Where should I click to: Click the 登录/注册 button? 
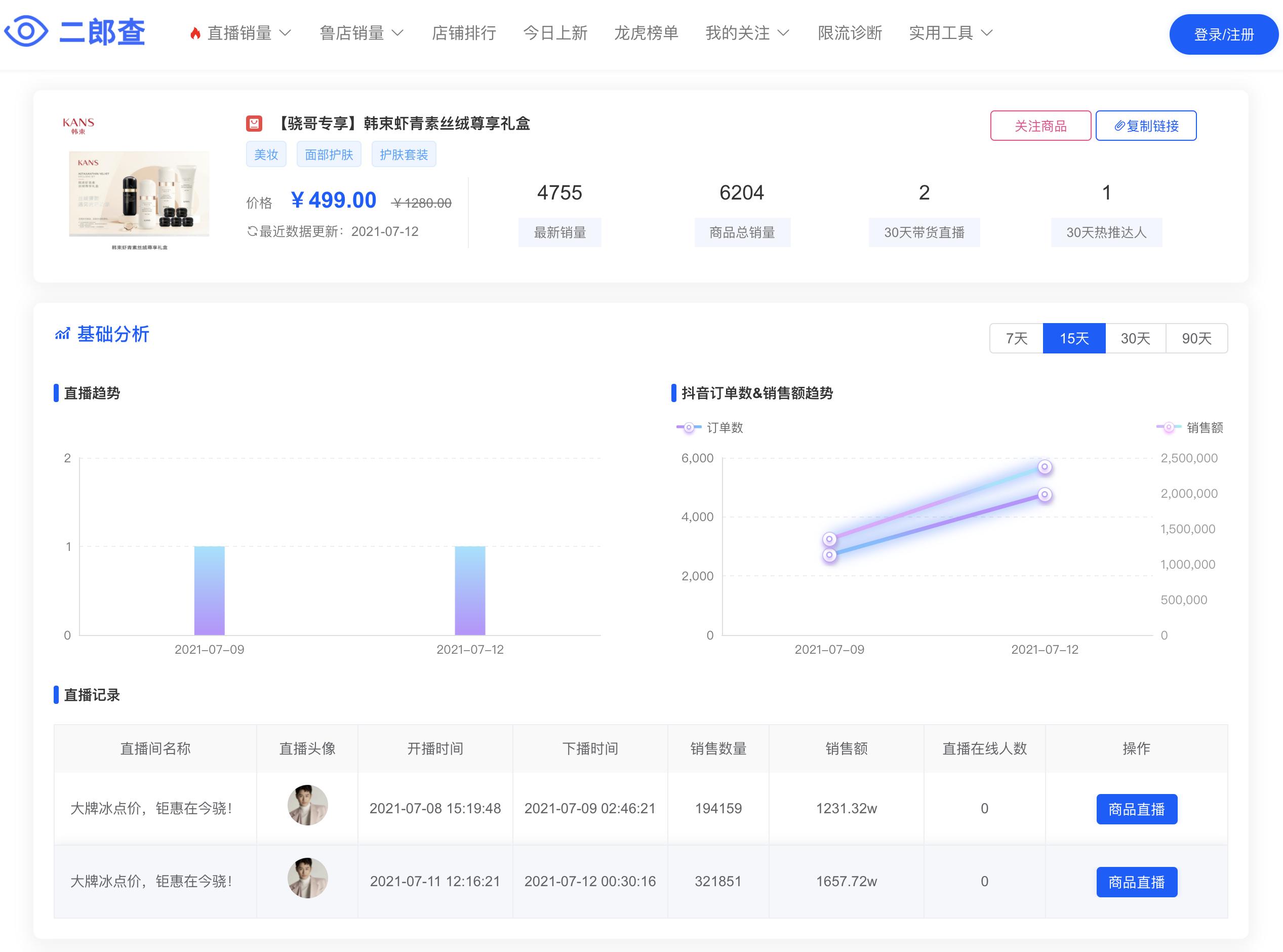click(x=1224, y=34)
